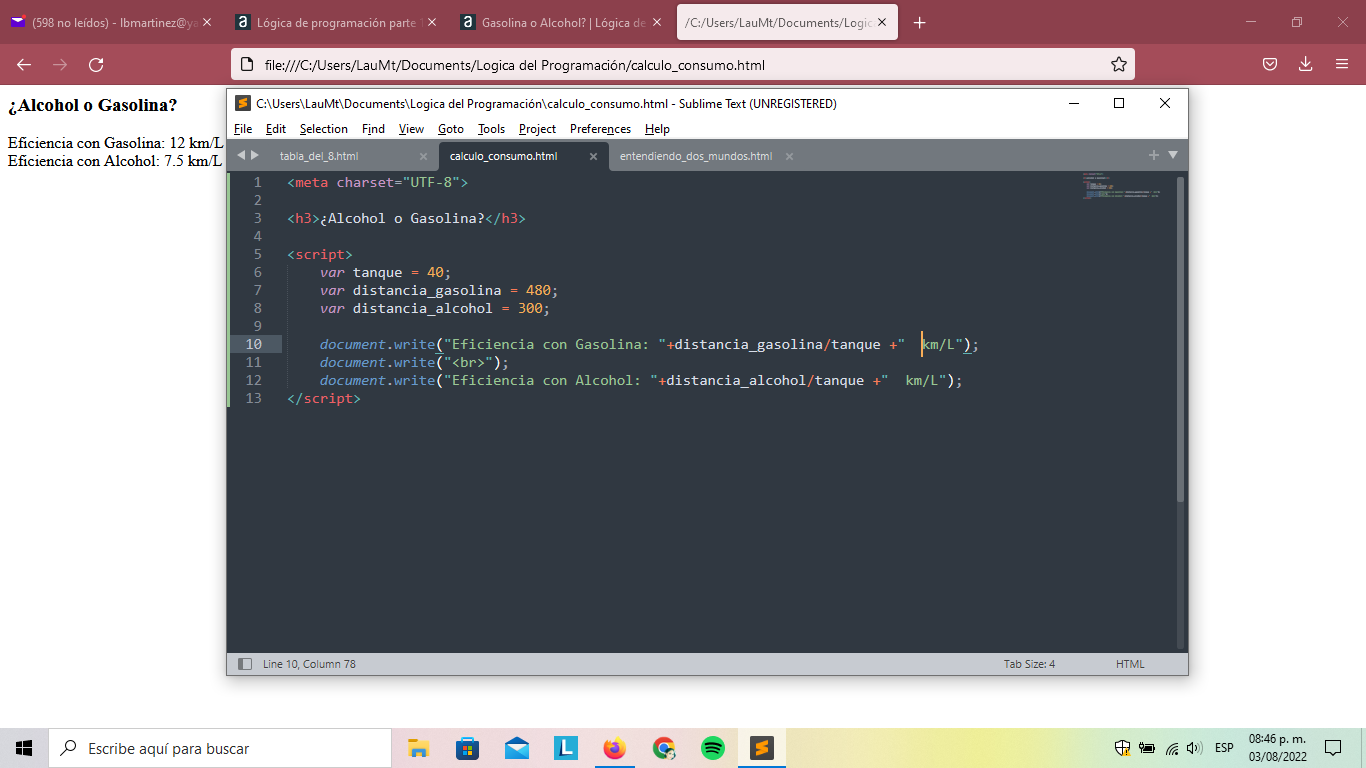Image resolution: width=1366 pixels, height=768 pixels.
Task: Close the 'Gasolina o Alcohol?' tab
Action: [x=657, y=22]
